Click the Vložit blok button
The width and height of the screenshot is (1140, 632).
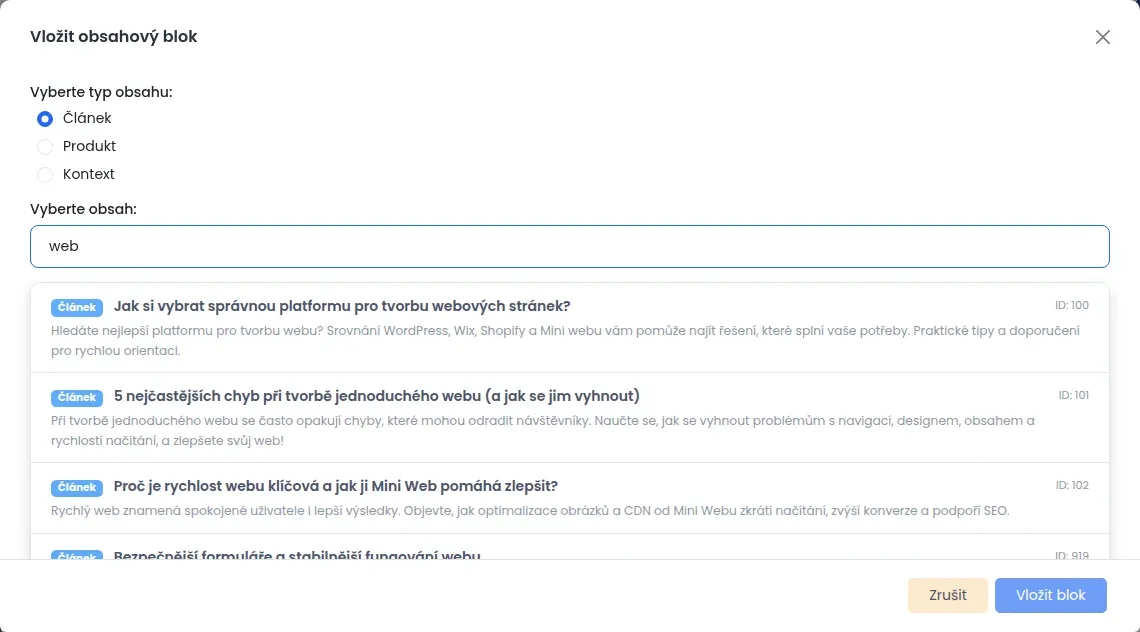pos(1051,595)
